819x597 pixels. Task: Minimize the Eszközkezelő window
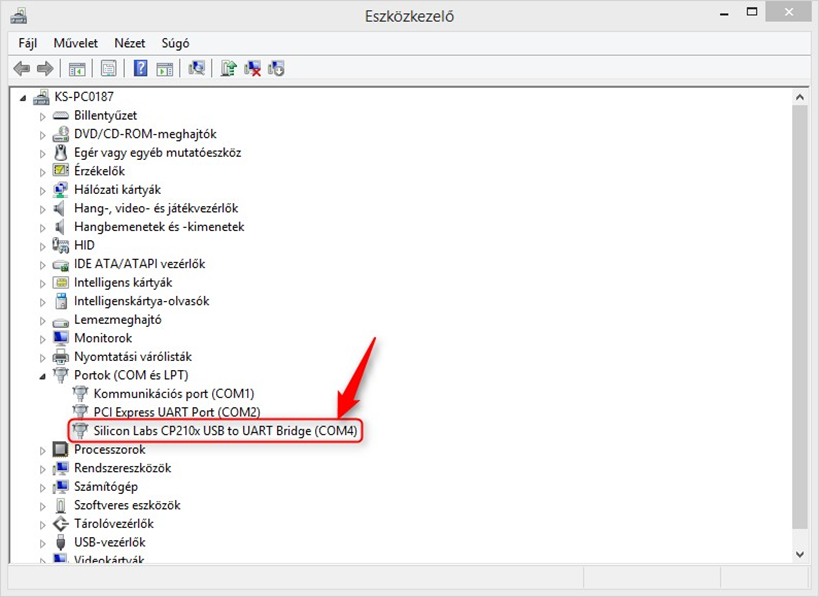tap(724, 14)
